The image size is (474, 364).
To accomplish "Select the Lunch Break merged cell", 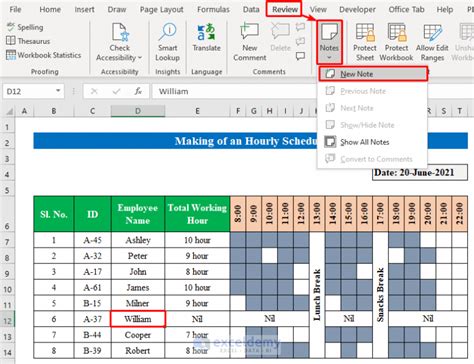I will [x=317, y=295].
